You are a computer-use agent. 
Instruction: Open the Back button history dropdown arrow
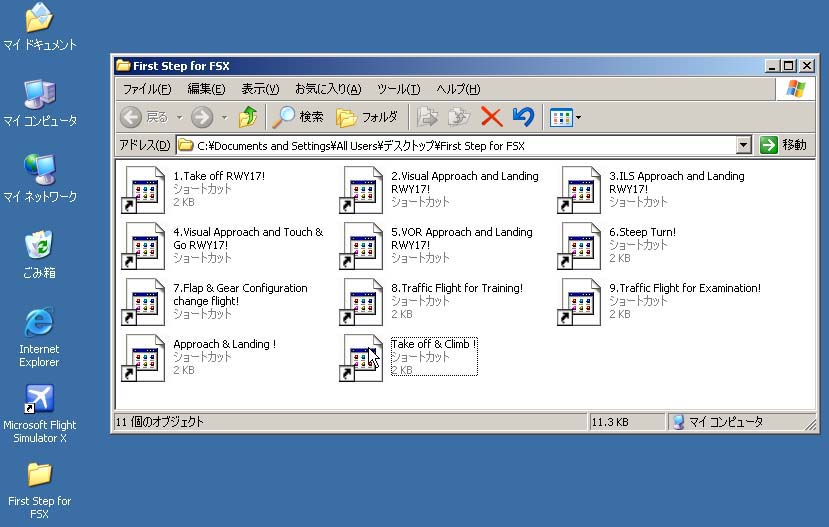[179, 118]
